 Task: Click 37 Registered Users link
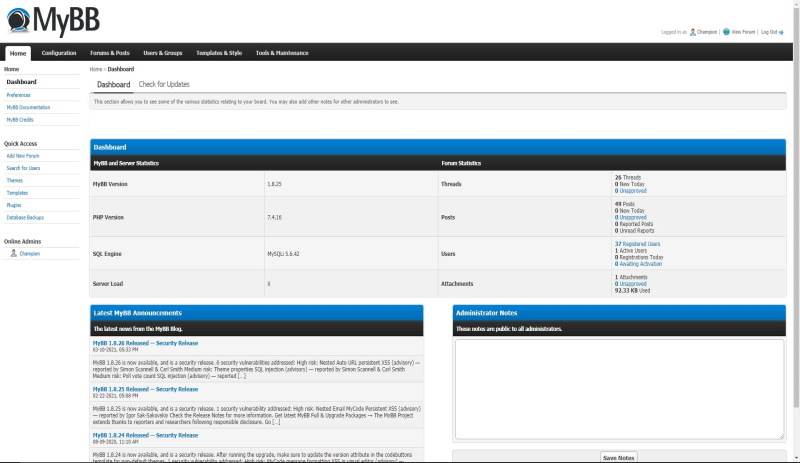pyautogui.click(x=637, y=244)
